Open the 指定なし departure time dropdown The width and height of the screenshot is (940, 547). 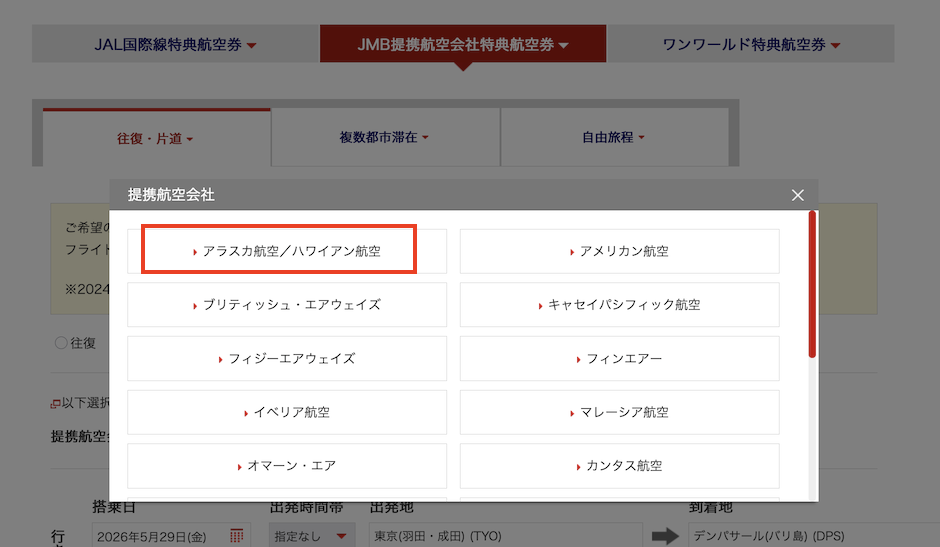point(312,536)
